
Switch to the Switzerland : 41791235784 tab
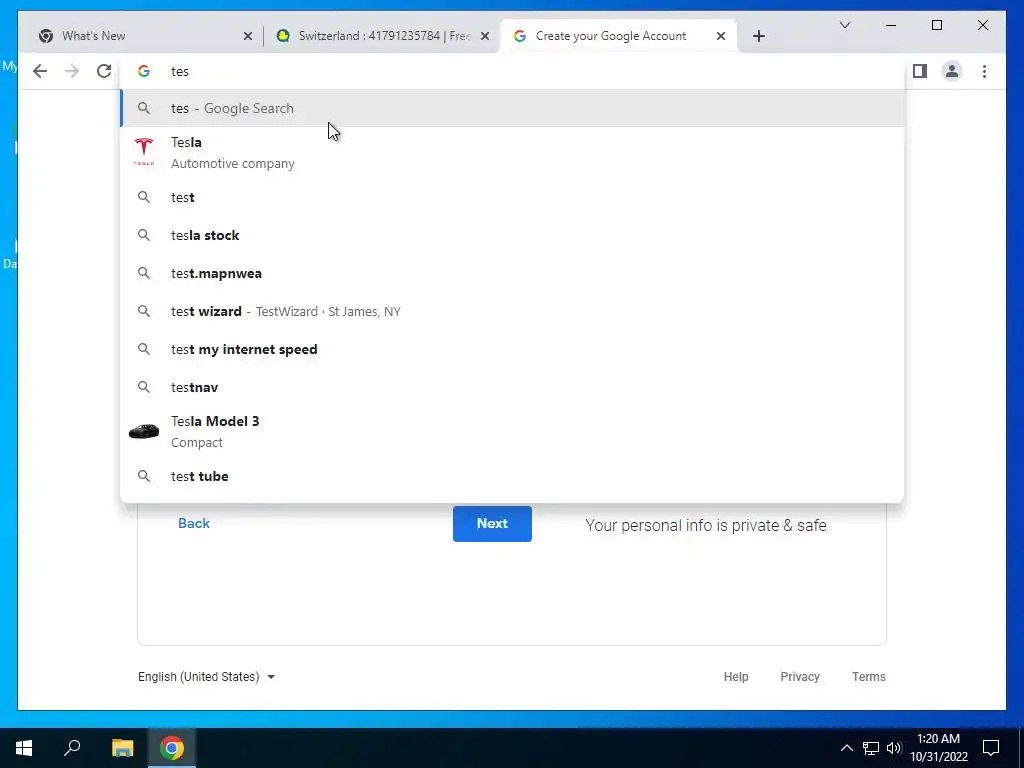(x=382, y=36)
